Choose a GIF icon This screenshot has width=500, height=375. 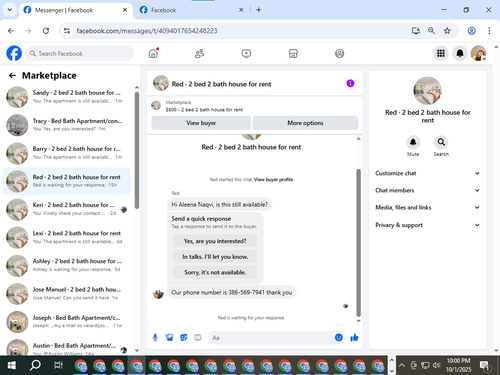198,338
